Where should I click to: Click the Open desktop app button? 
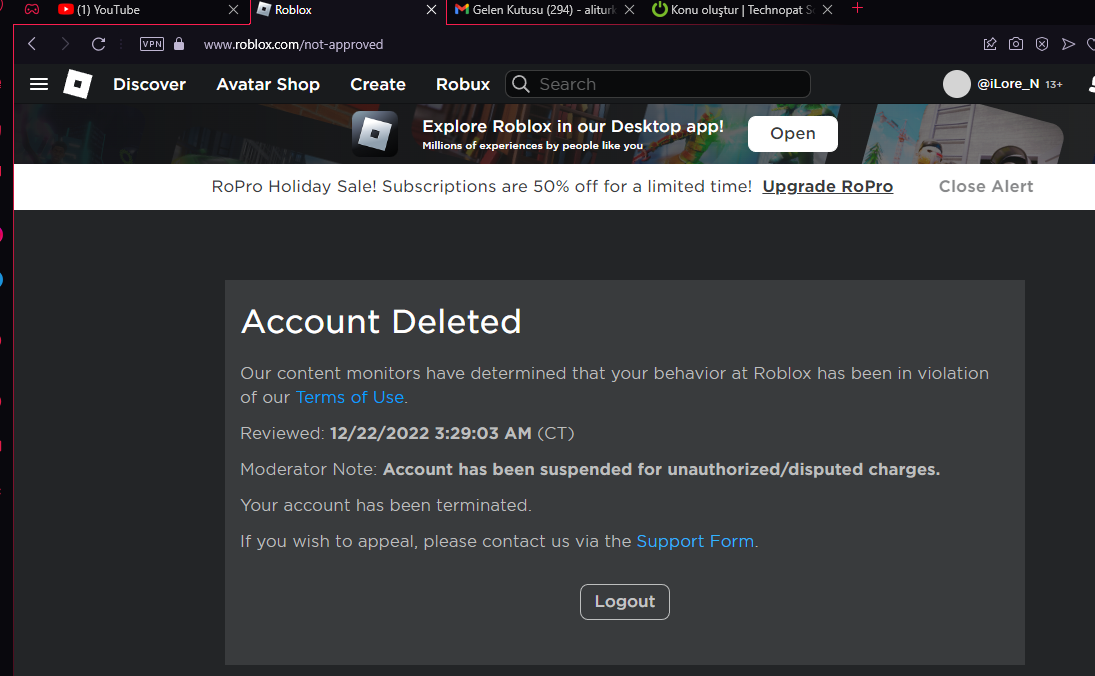coord(793,133)
